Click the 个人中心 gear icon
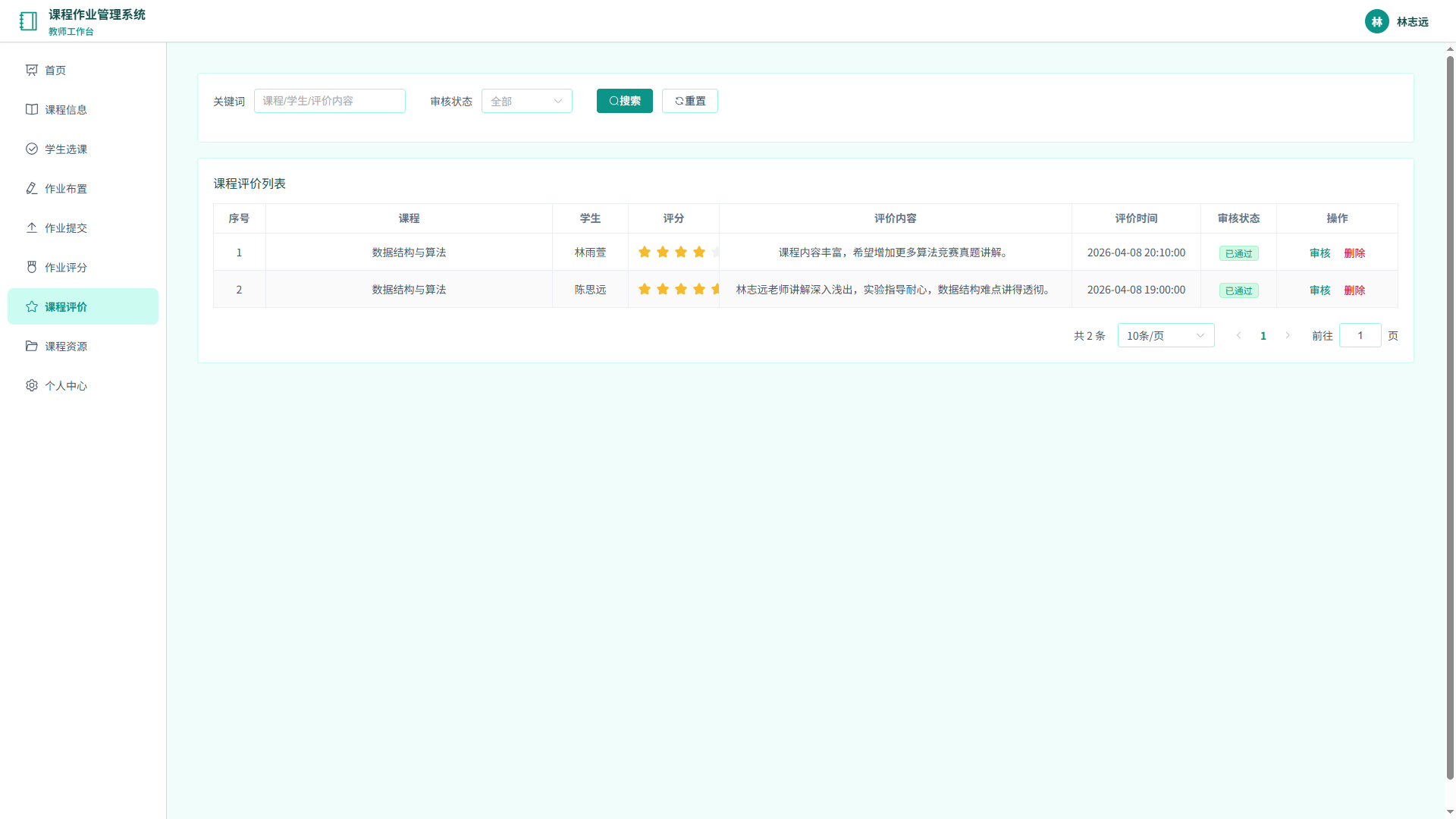Image resolution: width=1456 pixels, height=819 pixels. click(32, 385)
